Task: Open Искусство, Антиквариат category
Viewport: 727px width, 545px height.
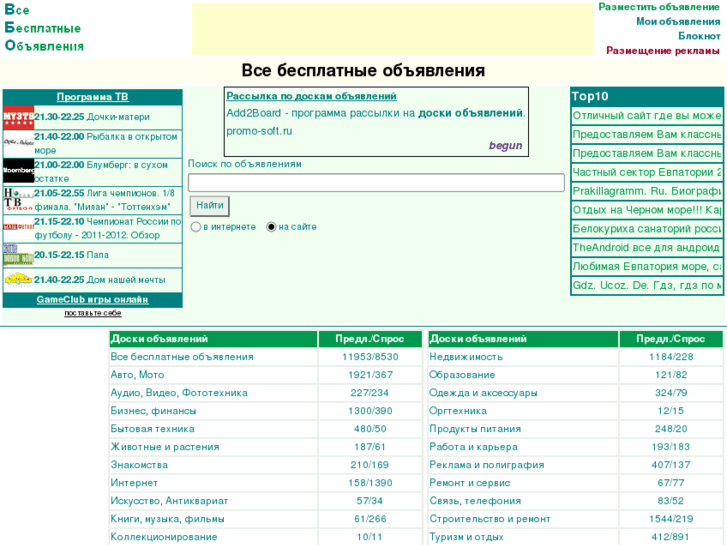Action: pos(169,501)
